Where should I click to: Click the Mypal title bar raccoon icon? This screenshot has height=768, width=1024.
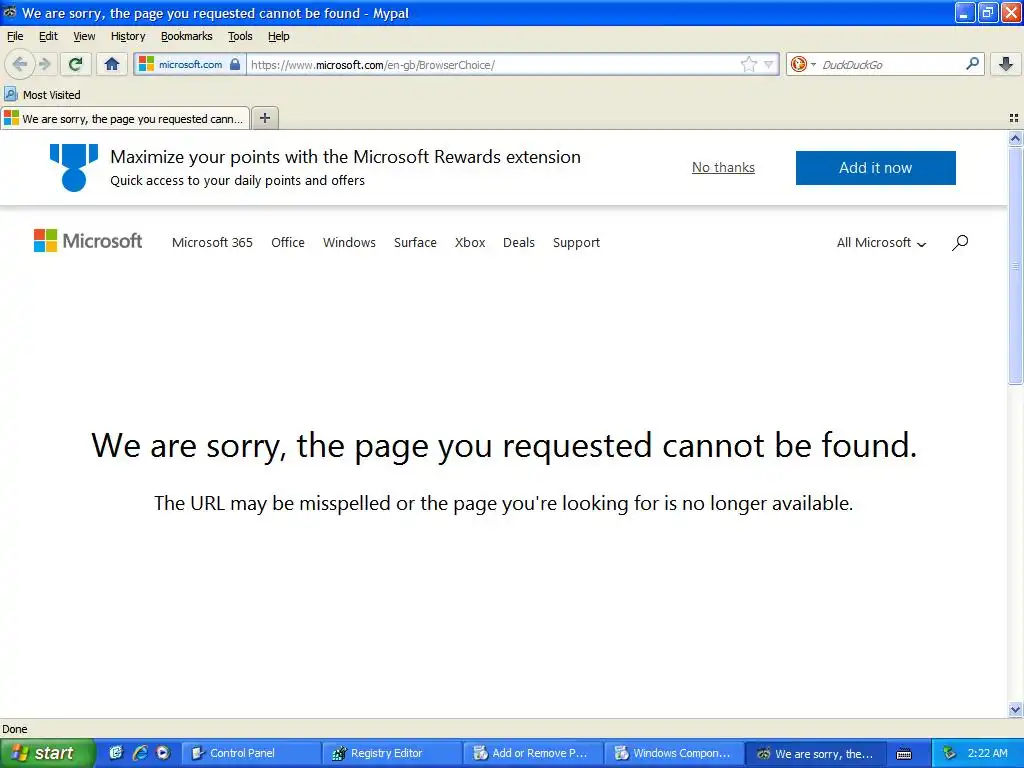tap(10, 12)
